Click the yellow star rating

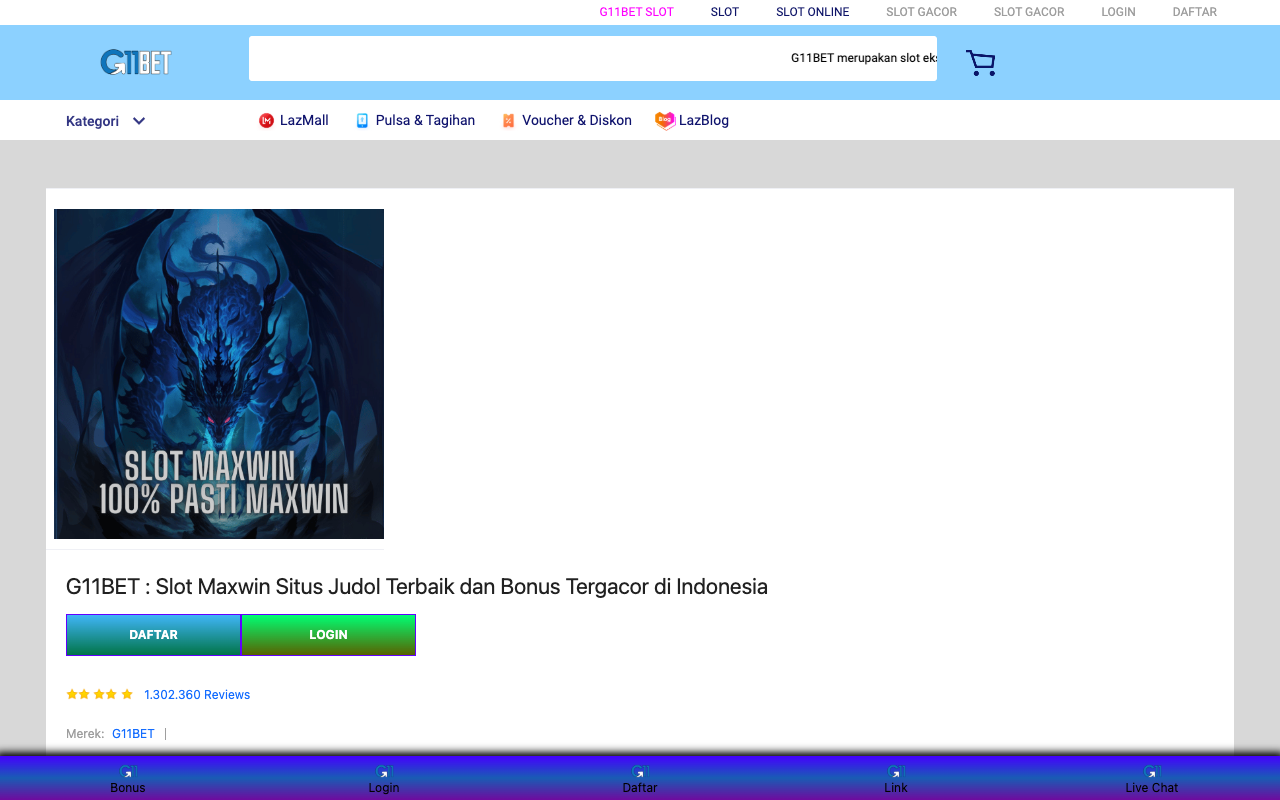click(99, 694)
